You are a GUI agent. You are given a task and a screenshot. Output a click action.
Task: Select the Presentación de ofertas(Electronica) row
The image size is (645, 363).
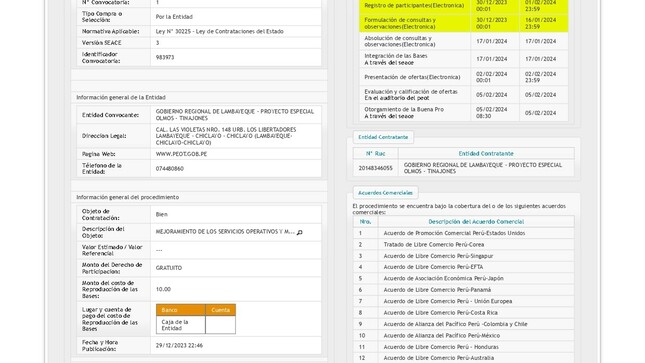464,77
